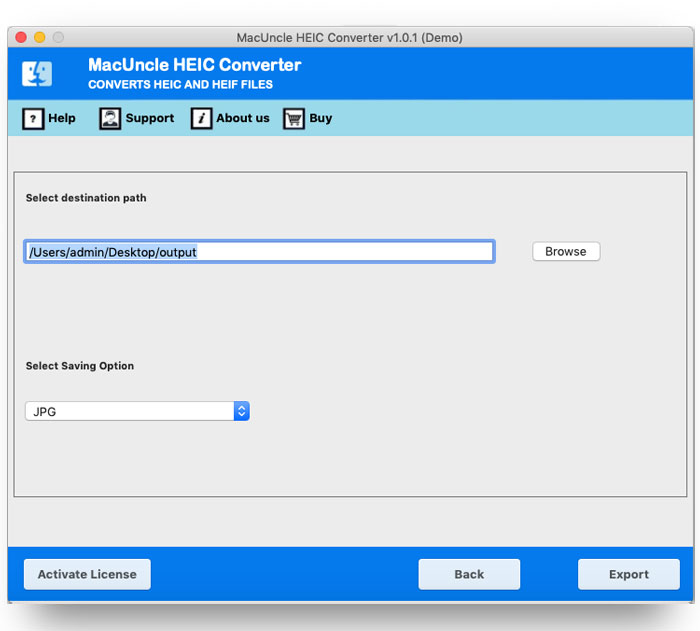Open the Support menu label
The image size is (700, 631).
coord(150,118)
